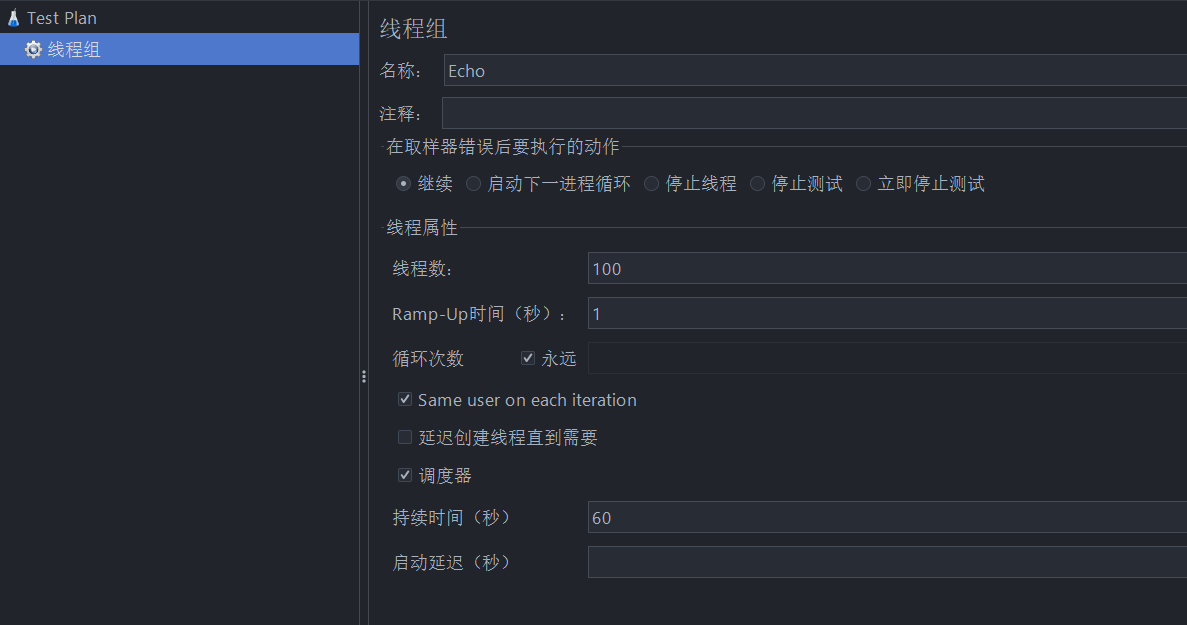Click the 名称 field containing Echo
Image resolution: width=1187 pixels, height=625 pixels.
[815, 70]
